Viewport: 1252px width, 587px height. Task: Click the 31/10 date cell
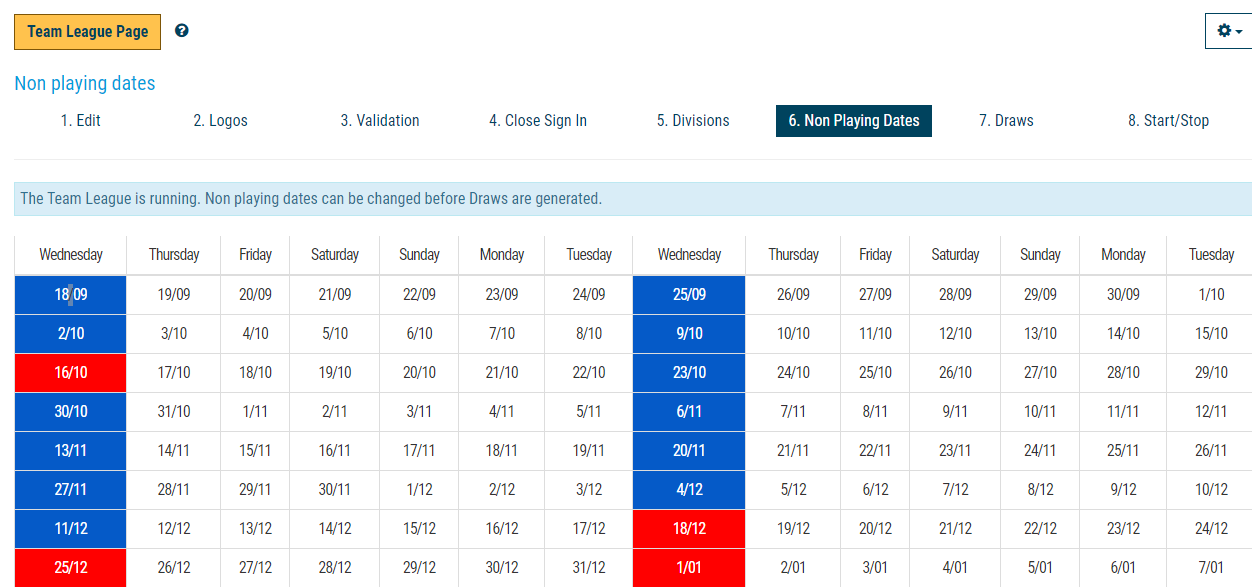pos(174,412)
